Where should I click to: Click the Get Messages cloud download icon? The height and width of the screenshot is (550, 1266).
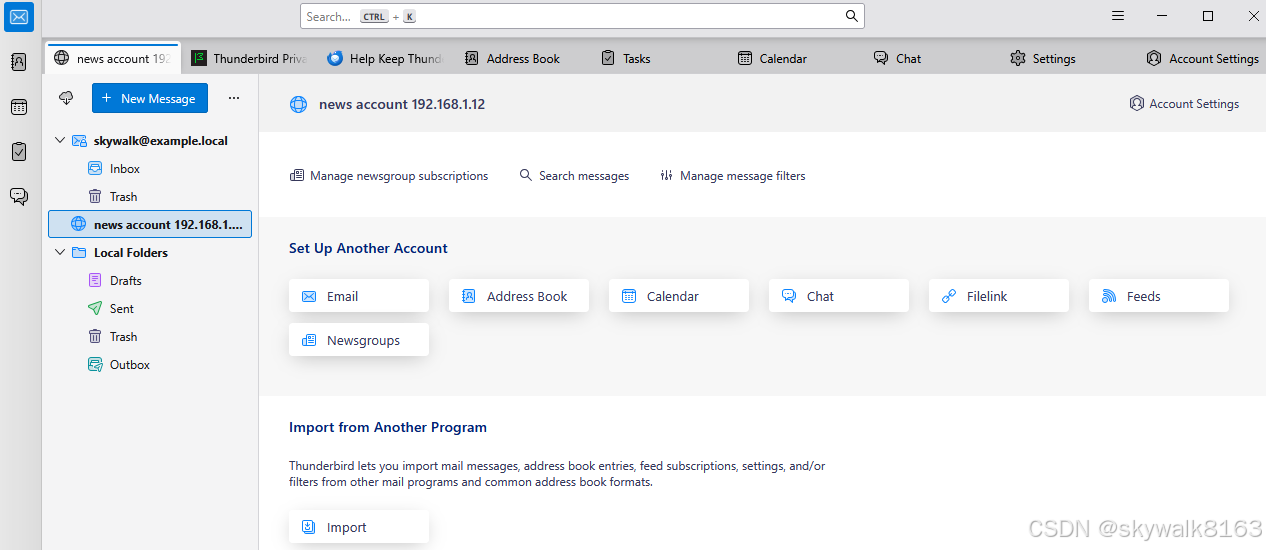click(x=66, y=98)
